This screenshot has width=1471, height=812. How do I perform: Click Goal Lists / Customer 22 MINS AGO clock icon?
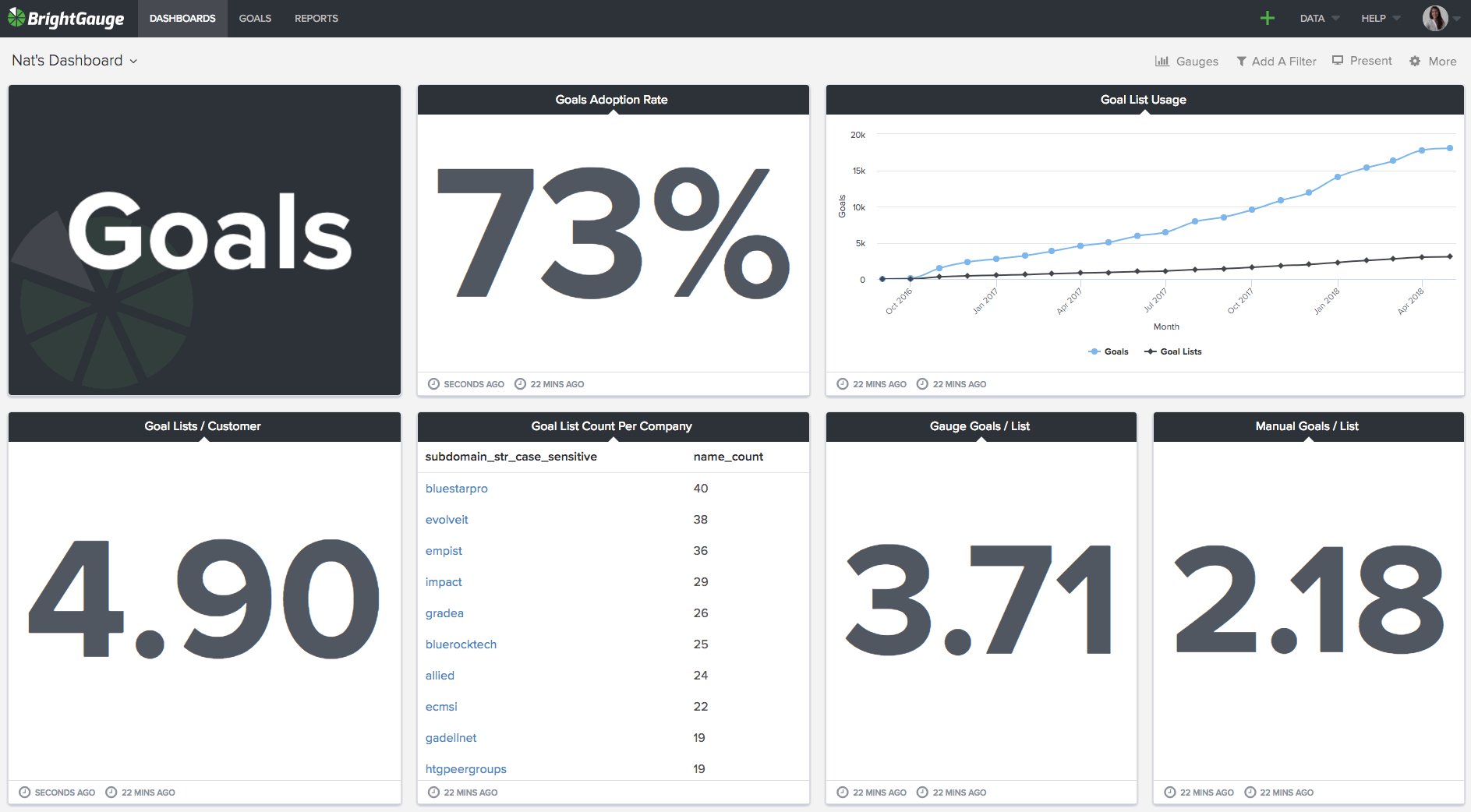[111, 792]
